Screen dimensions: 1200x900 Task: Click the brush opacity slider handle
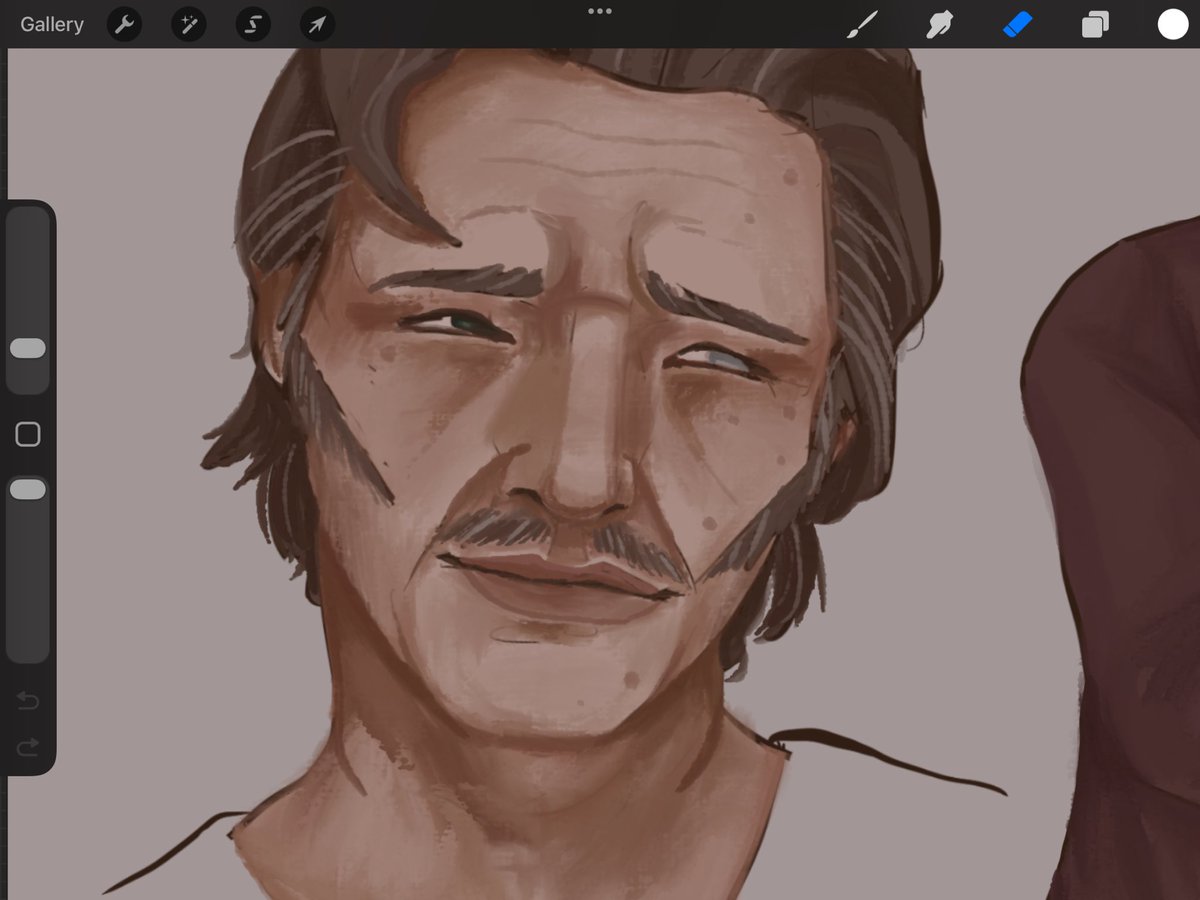28,489
